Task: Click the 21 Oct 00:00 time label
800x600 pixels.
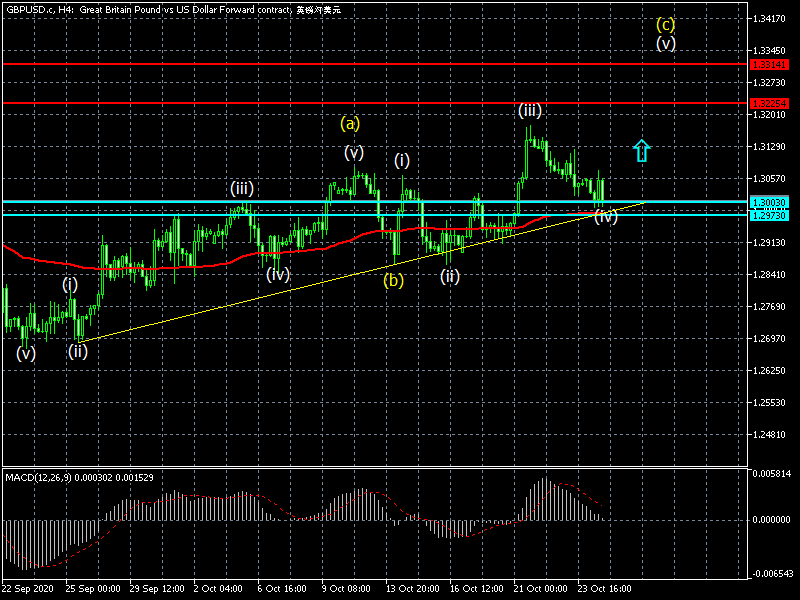Action: point(541,588)
